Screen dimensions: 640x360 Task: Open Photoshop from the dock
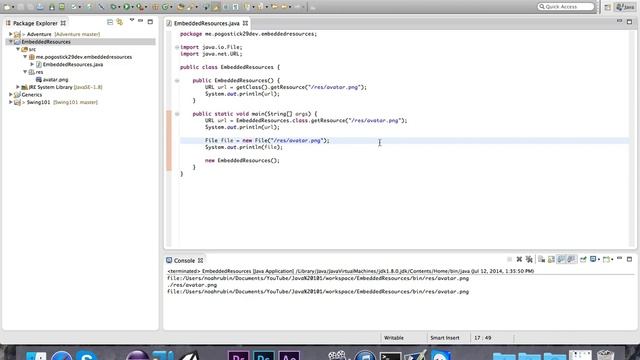coord(264,355)
